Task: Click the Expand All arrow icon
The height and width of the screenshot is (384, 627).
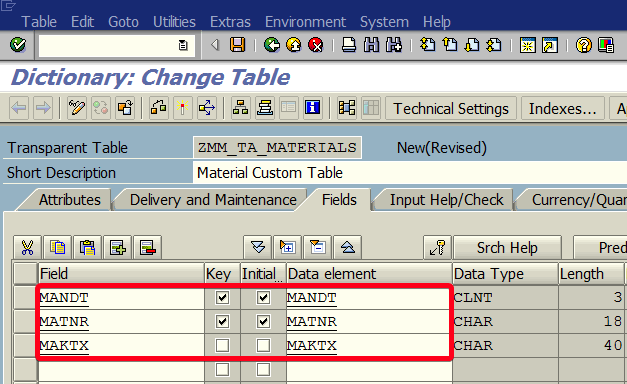Action: [258, 248]
